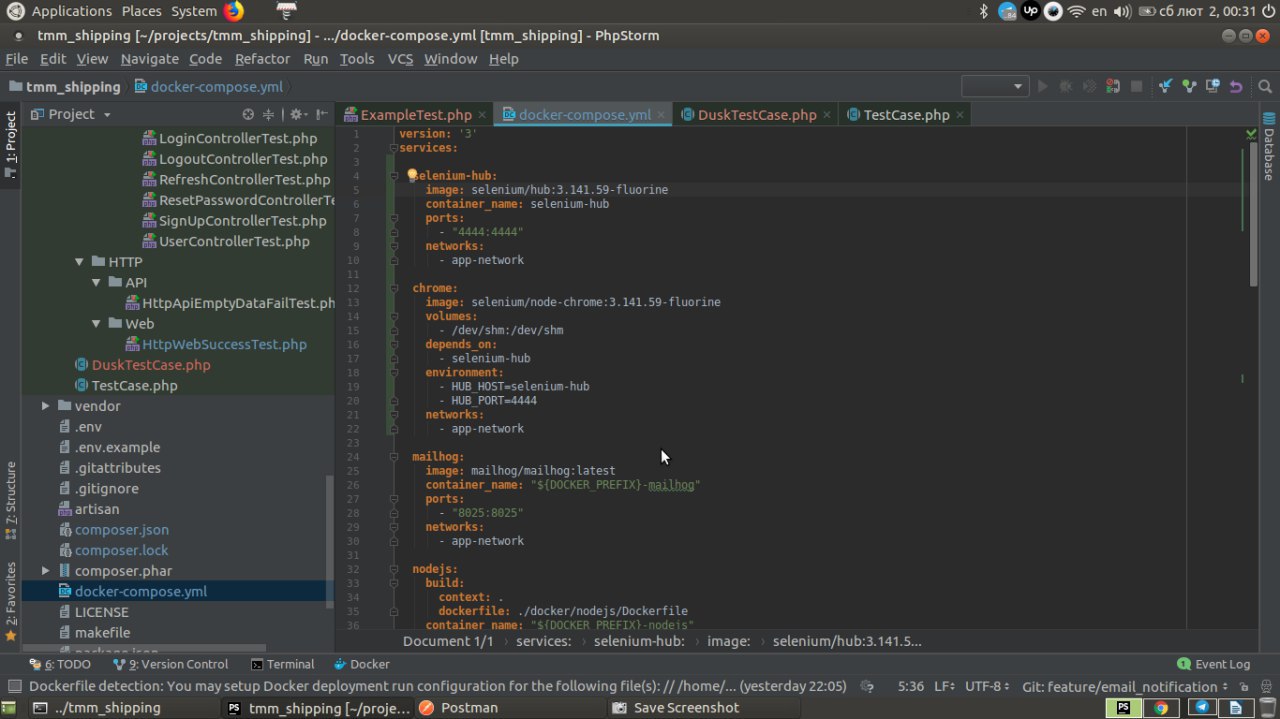Click the Debug bug toolbar icon
Image resolution: width=1280 pixels, height=719 pixels.
pos(1066,87)
